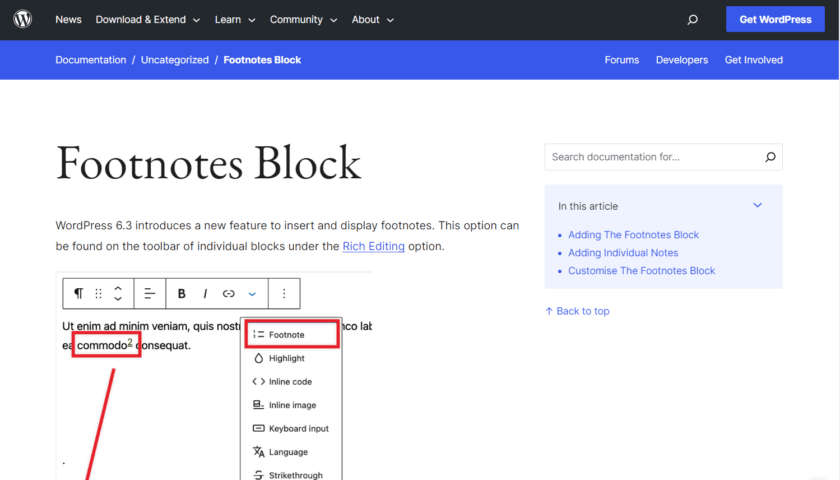Go to Customise The Footnotes Block section

[x=641, y=271]
